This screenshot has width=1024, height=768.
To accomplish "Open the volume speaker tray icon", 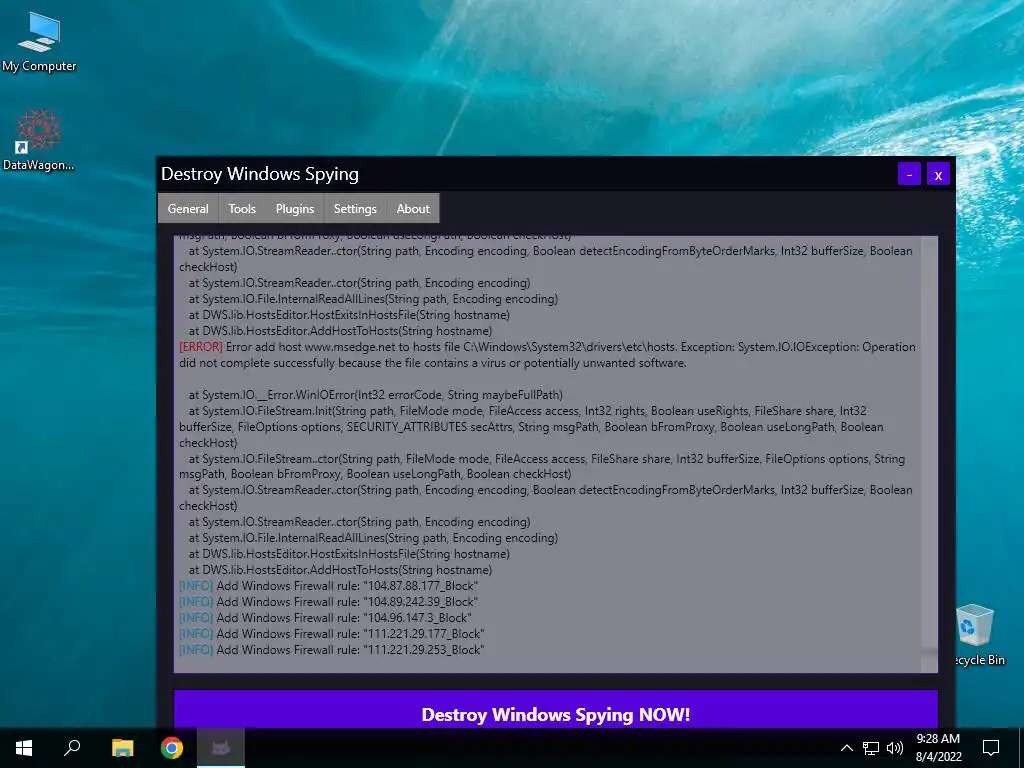I will click(895, 748).
